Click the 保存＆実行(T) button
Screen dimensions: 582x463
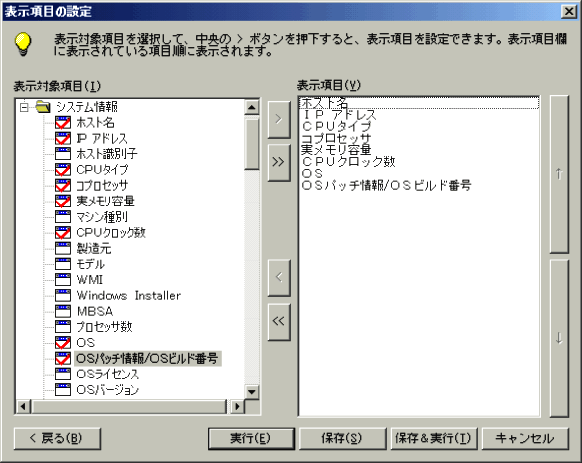pyautogui.click(x=434, y=438)
